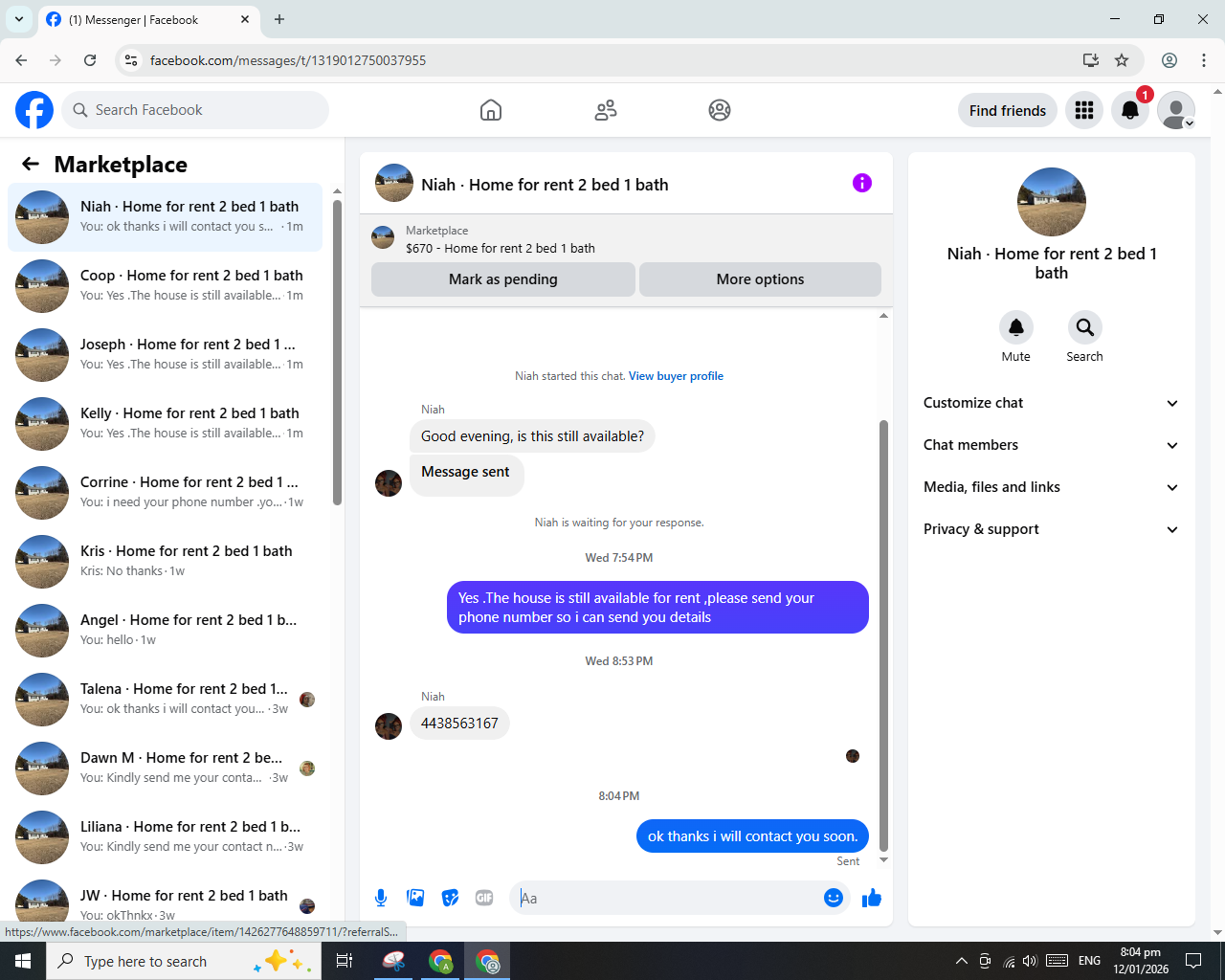The image size is (1225, 980).
Task: Open Joseph conversation in list
Action: [x=165, y=355]
